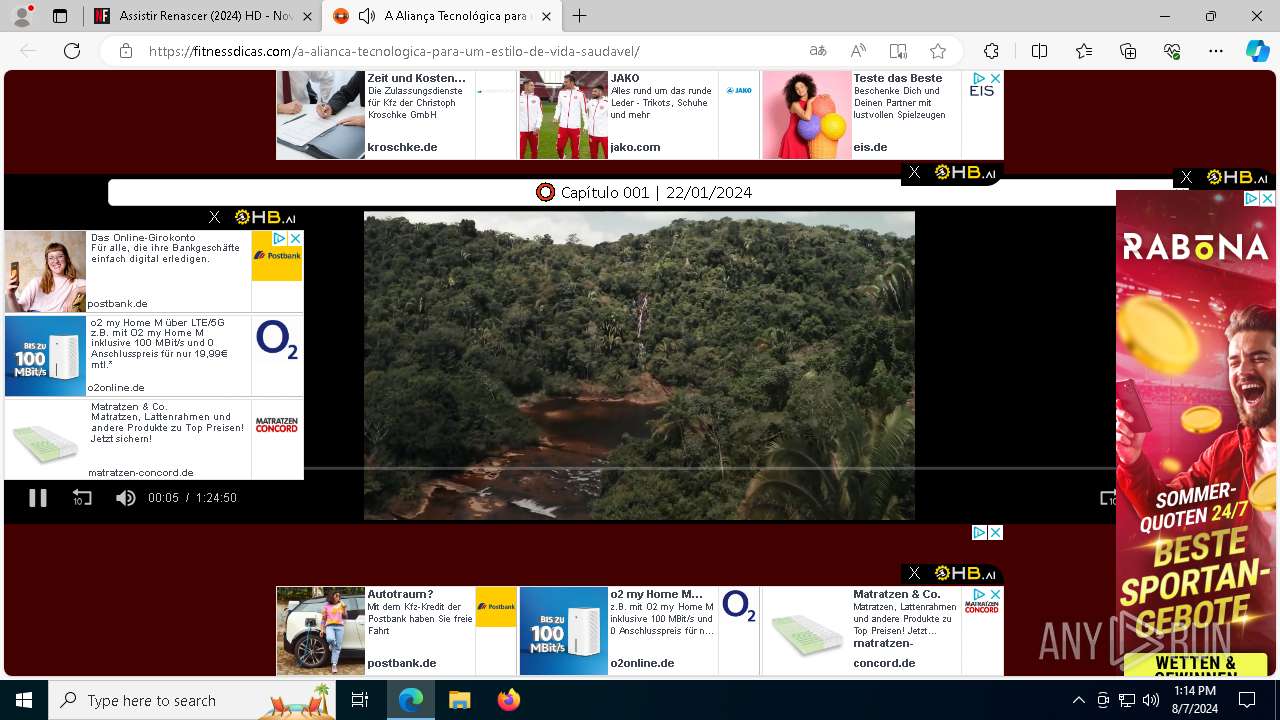
Task: Open browser extensions menu
Action: point(991,51)
